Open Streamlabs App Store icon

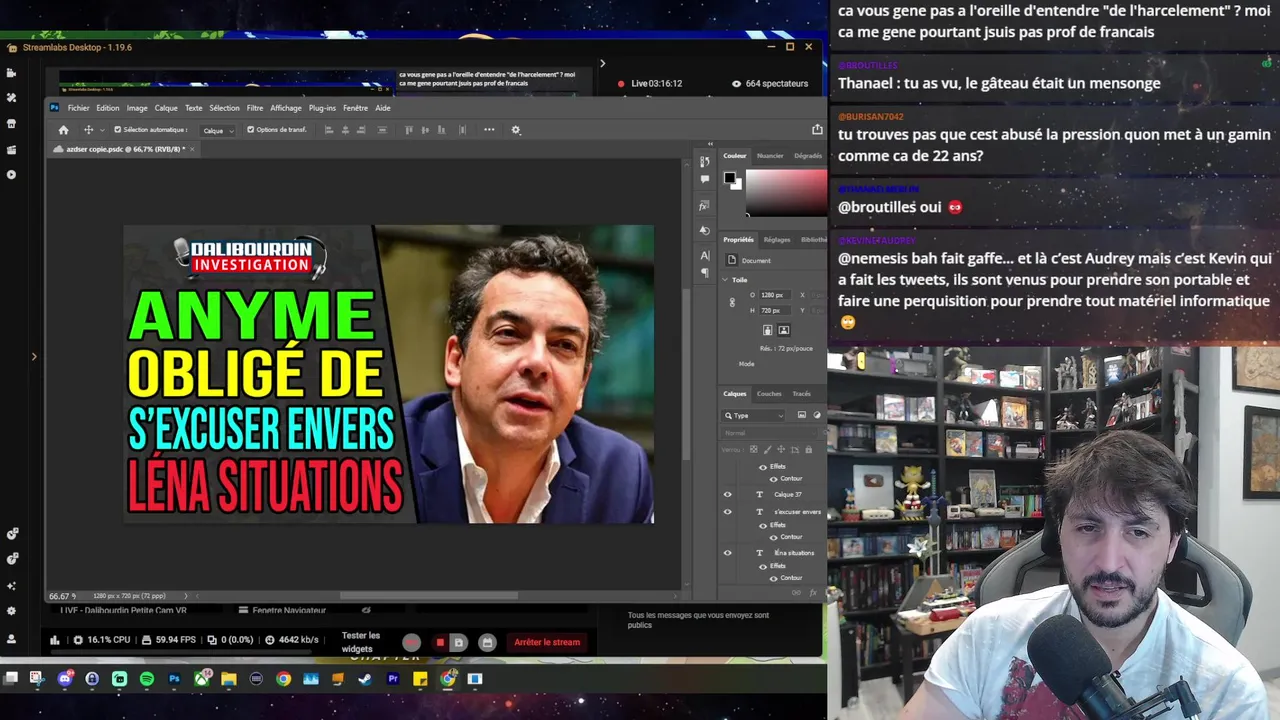(x=11, y=124)
